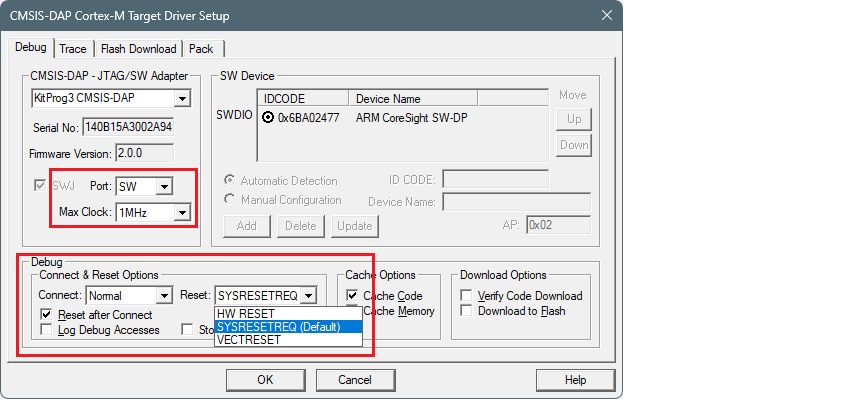Image resolution: width=849 pixels, height=403 pixels.
Task: Toggle the Cache Code checkbox
Action: 352,296
